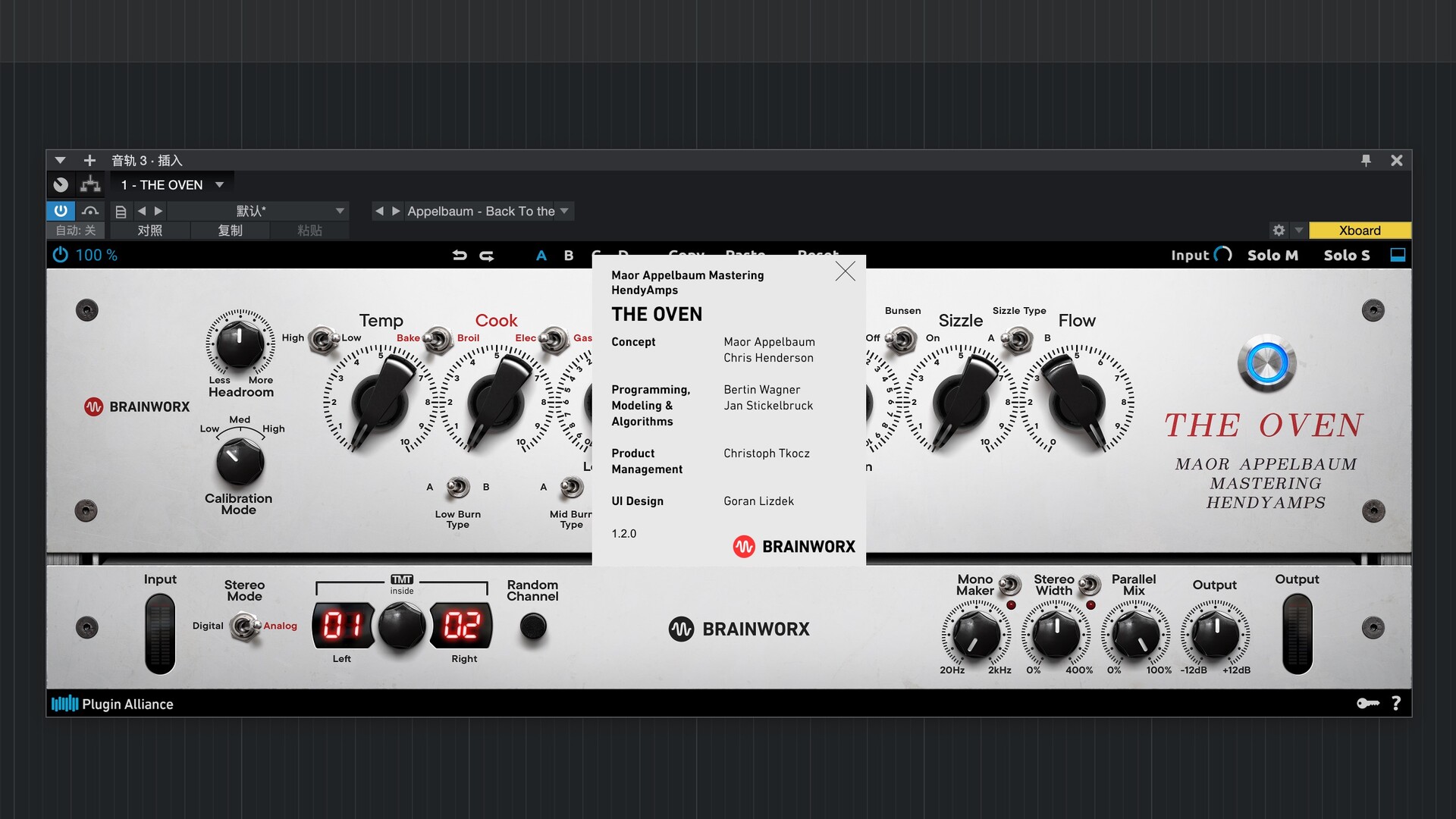
Task: Click the Random Channel black button
Action: 533,626
